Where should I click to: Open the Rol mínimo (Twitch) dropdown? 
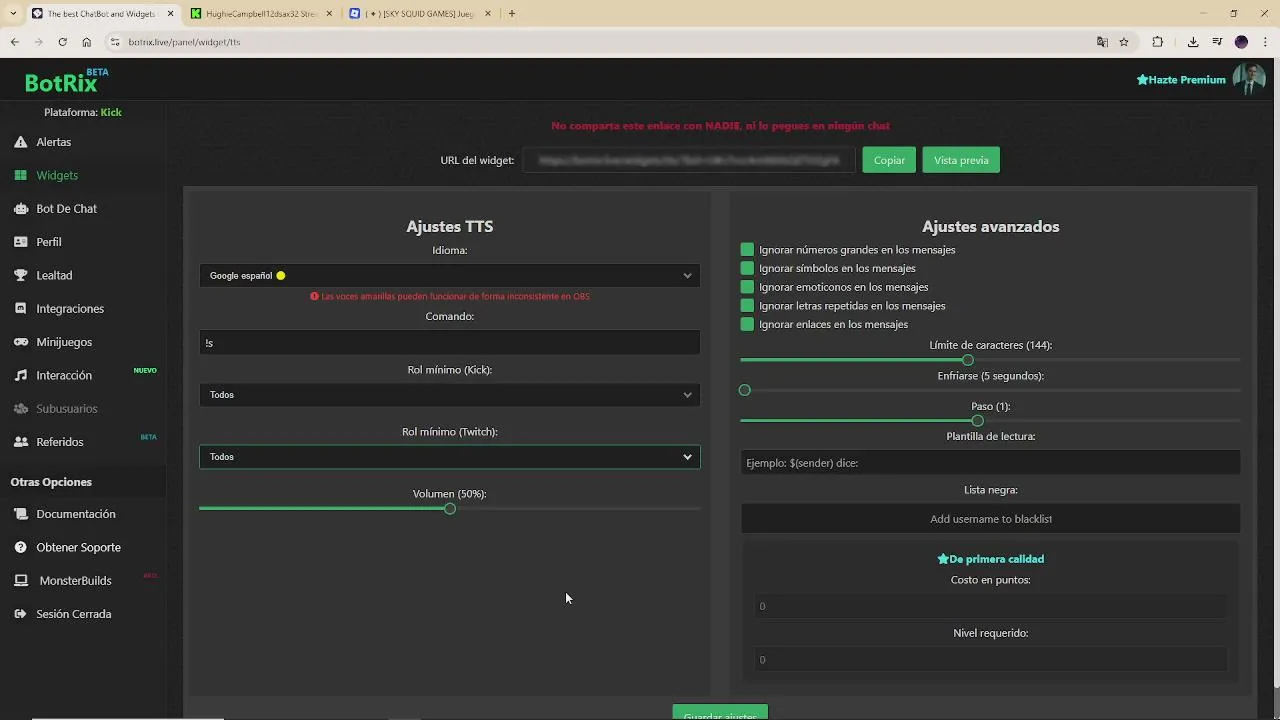click(450, 456)
